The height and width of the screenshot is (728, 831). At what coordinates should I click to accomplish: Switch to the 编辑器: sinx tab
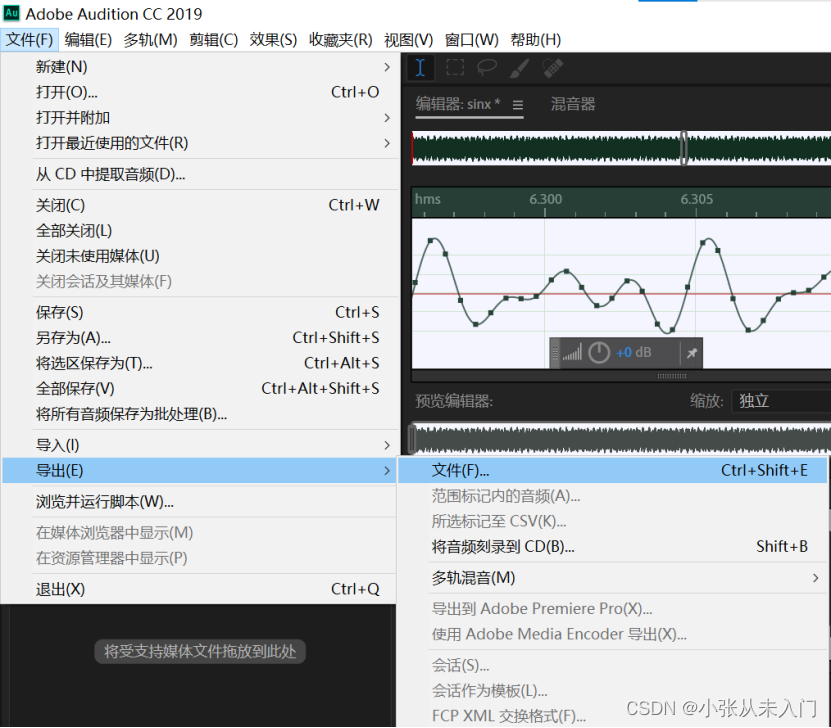point(458,104)
